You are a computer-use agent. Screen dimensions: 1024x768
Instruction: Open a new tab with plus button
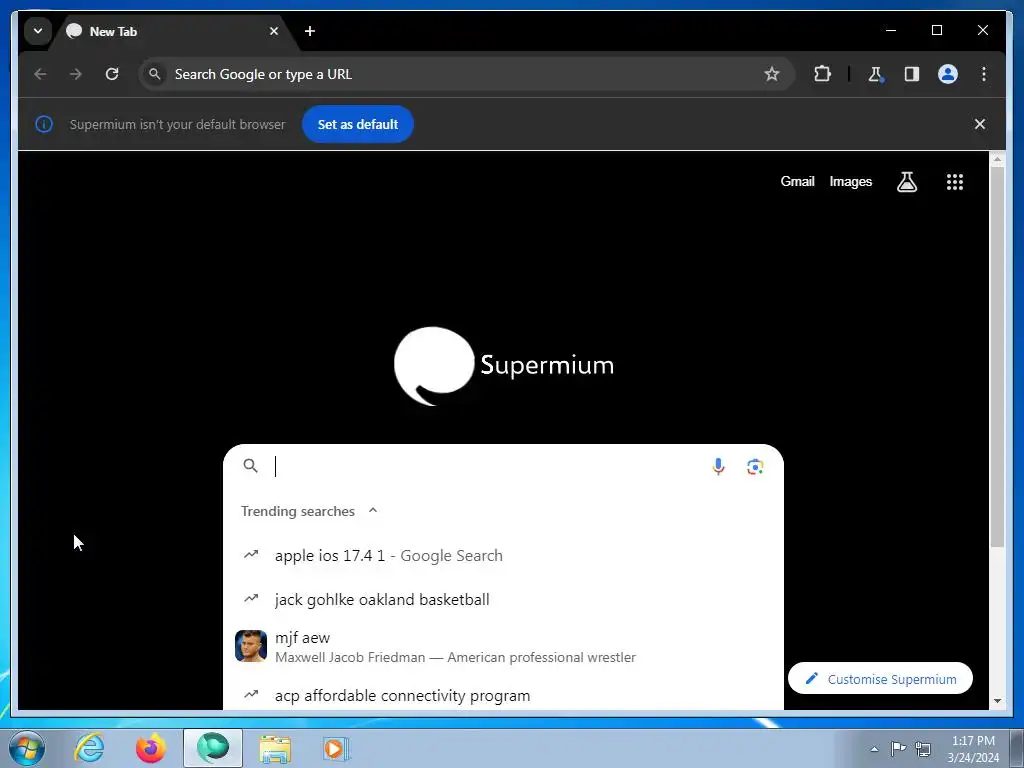[310, 31]
